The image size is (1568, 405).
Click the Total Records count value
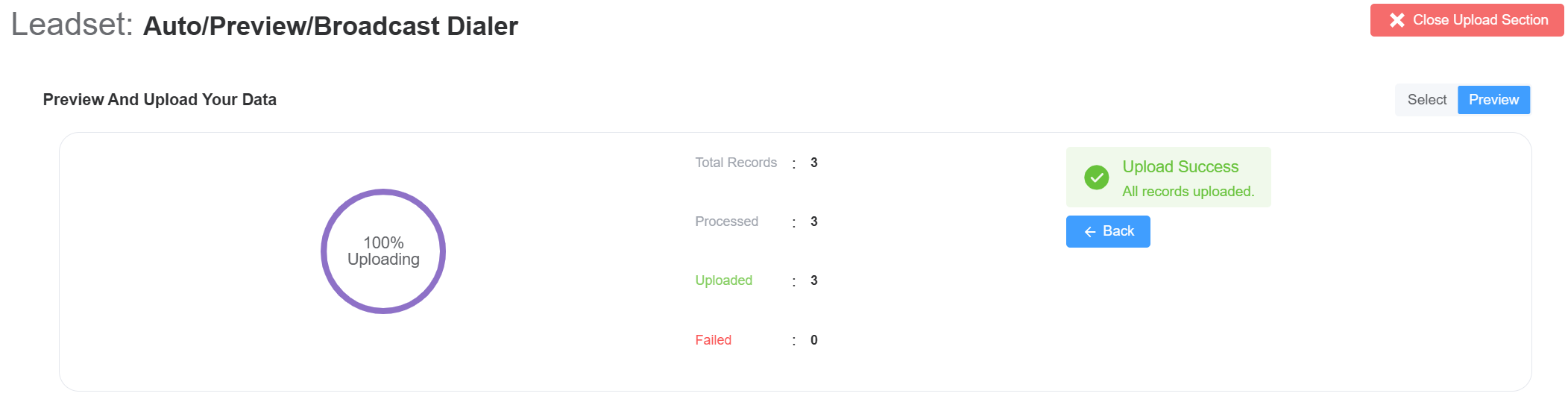(813, 163)
